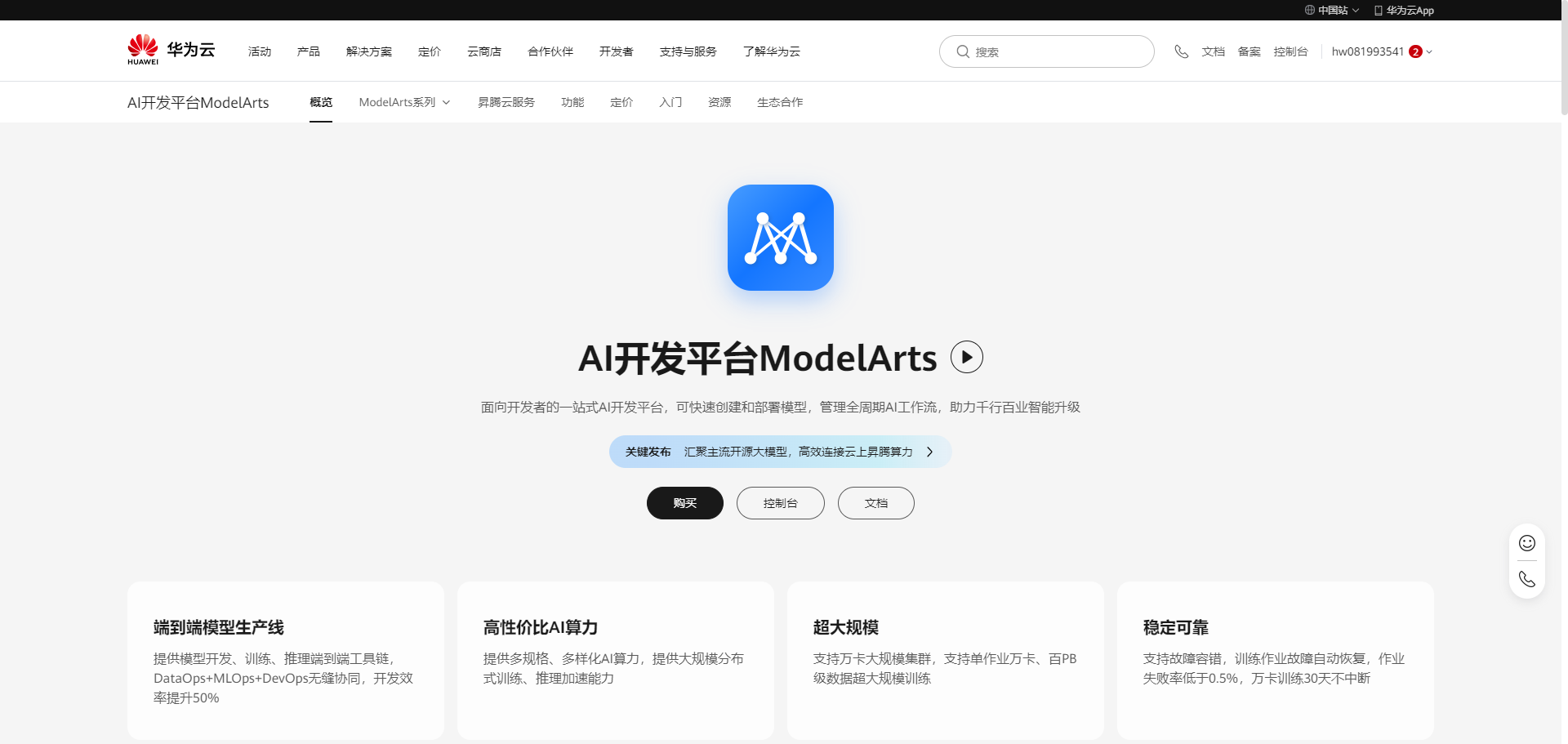This screenshot has height=744, width=1568.
Task: Click into the 搜索 input field
Action: click(1047, 51)
